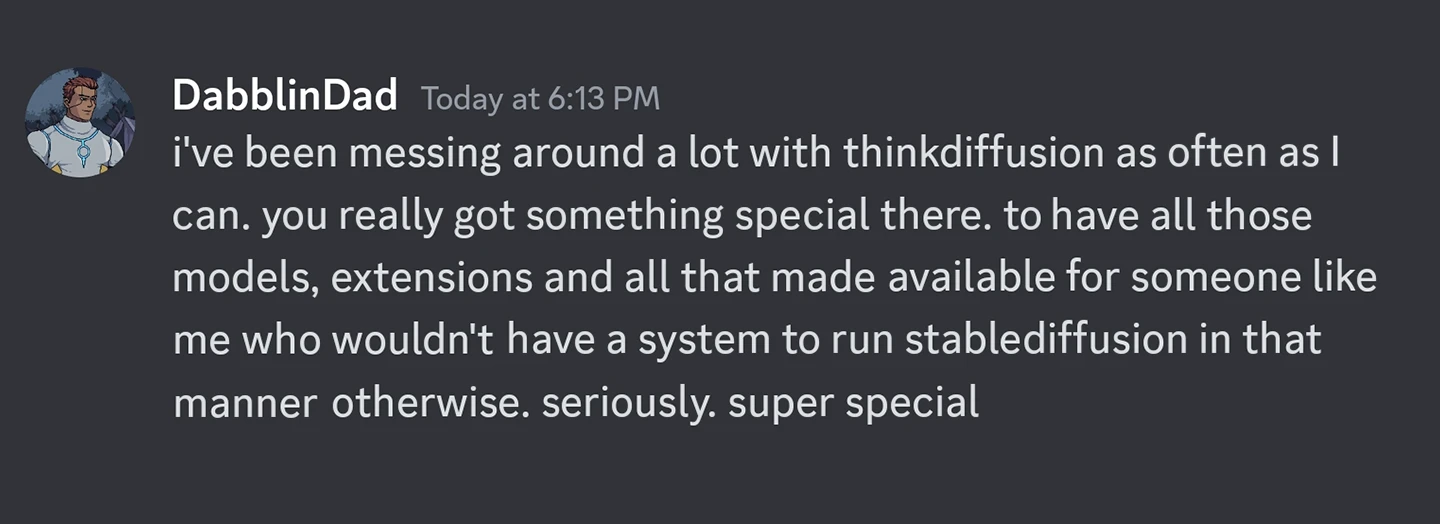Click the word "manner" in the last line
The width and height of the screenshot is (1440, 524).
(x=245, y=402)
